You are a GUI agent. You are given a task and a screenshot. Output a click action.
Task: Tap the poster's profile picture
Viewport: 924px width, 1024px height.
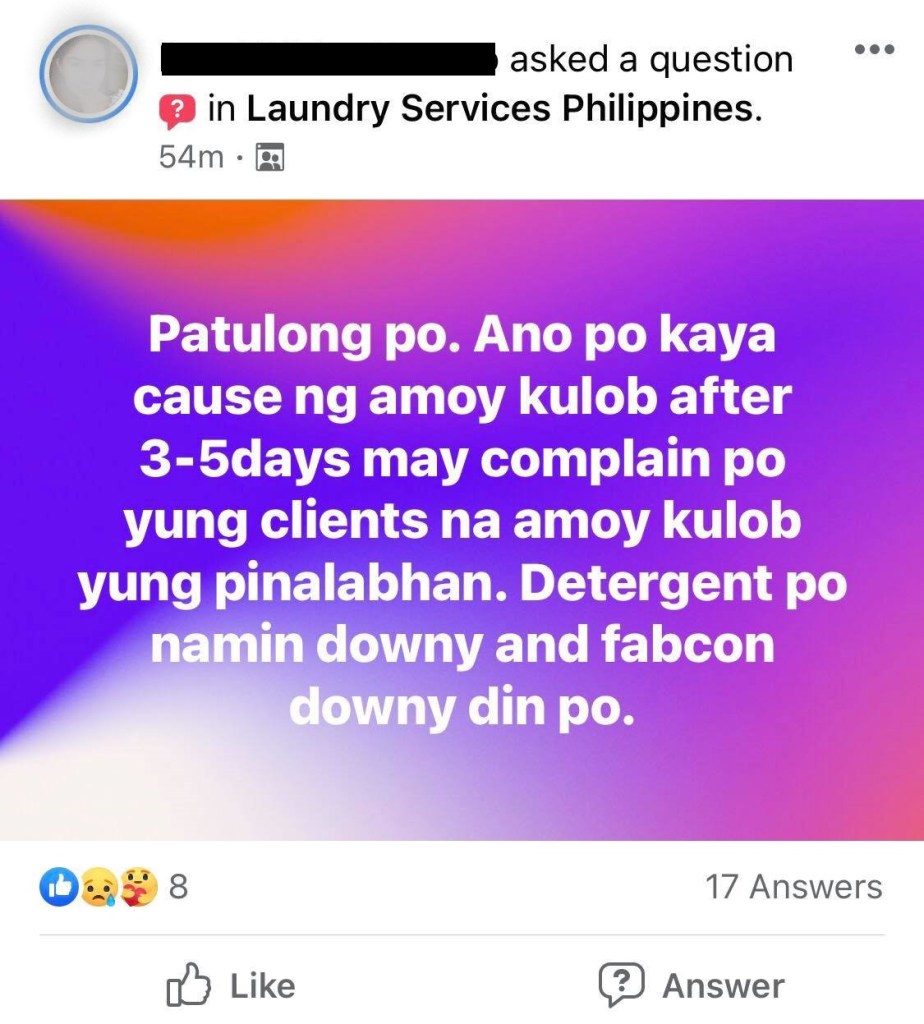pyautogui.click(x=88, y=74)
